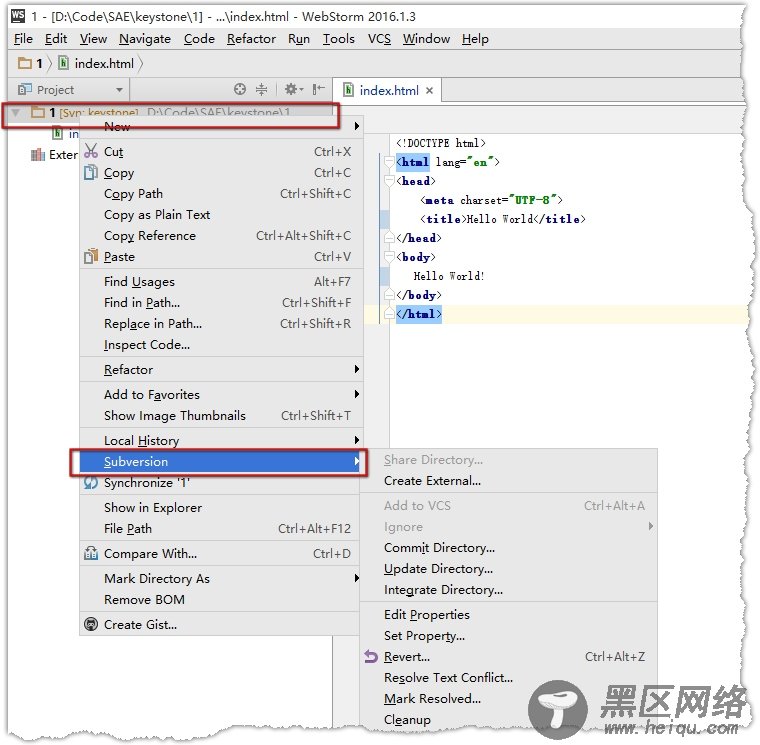Choose Inspect Code...
Screen dimensions: 760x745
pos(222,345)
